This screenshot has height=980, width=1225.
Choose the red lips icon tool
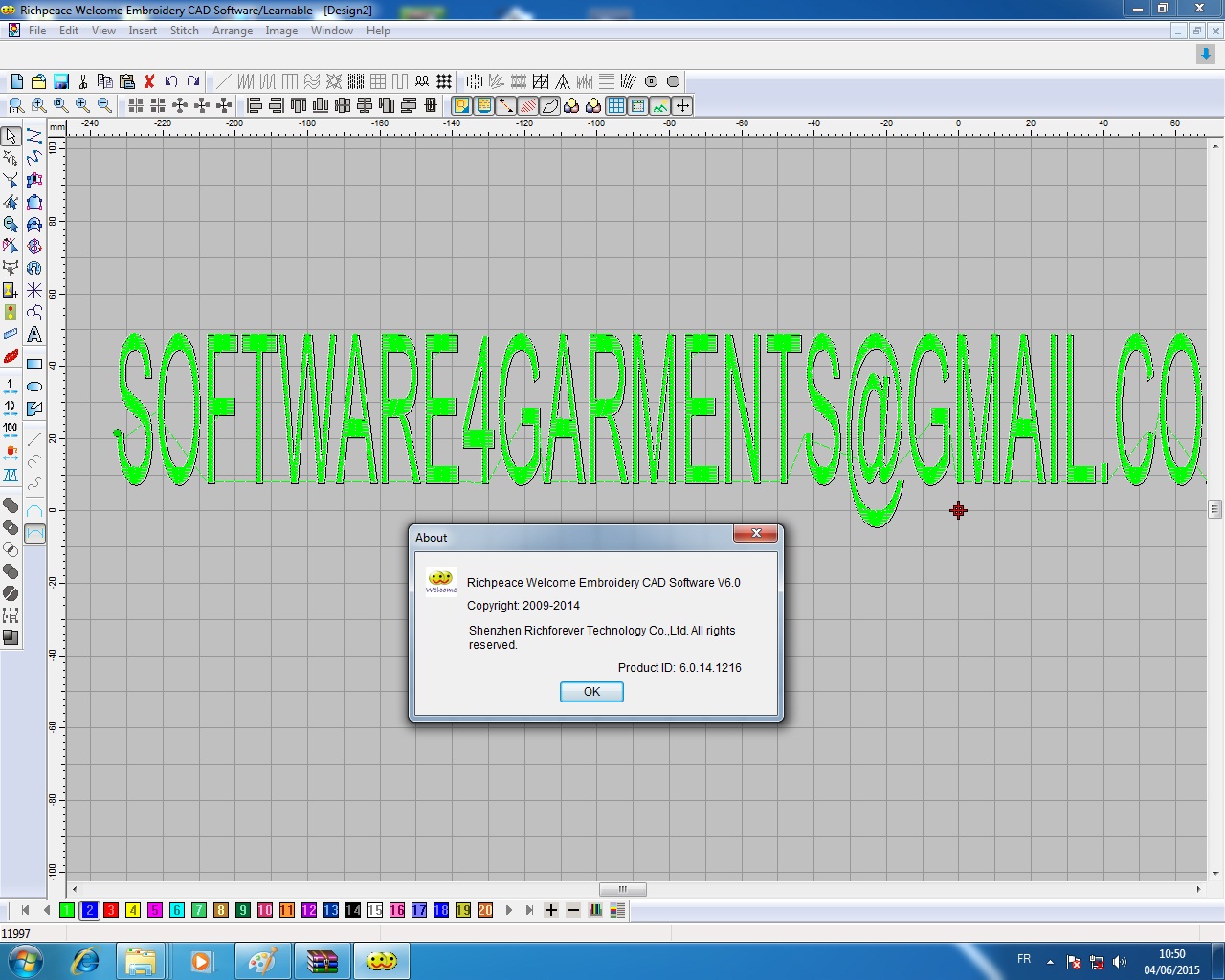pyautogui.click(x=11, y=356)
